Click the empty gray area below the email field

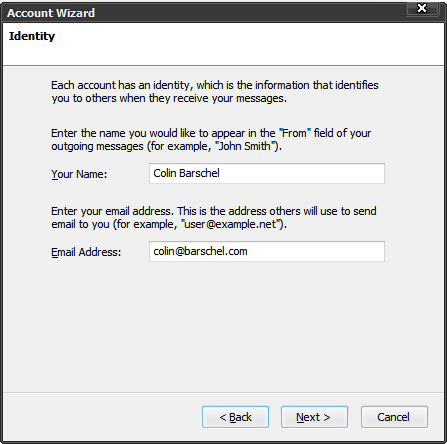pyautogui.click(x=223, y=327)
